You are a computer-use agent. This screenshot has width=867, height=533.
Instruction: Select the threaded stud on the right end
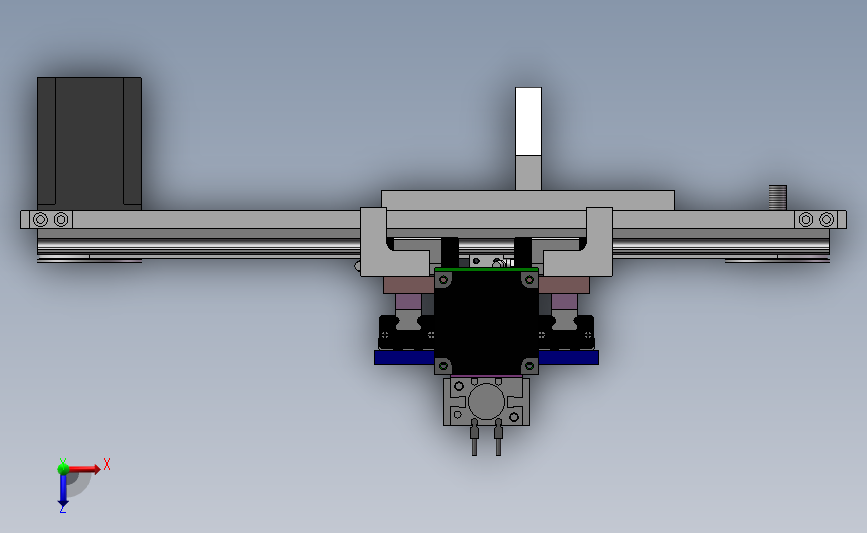click(x=777, y=197)
